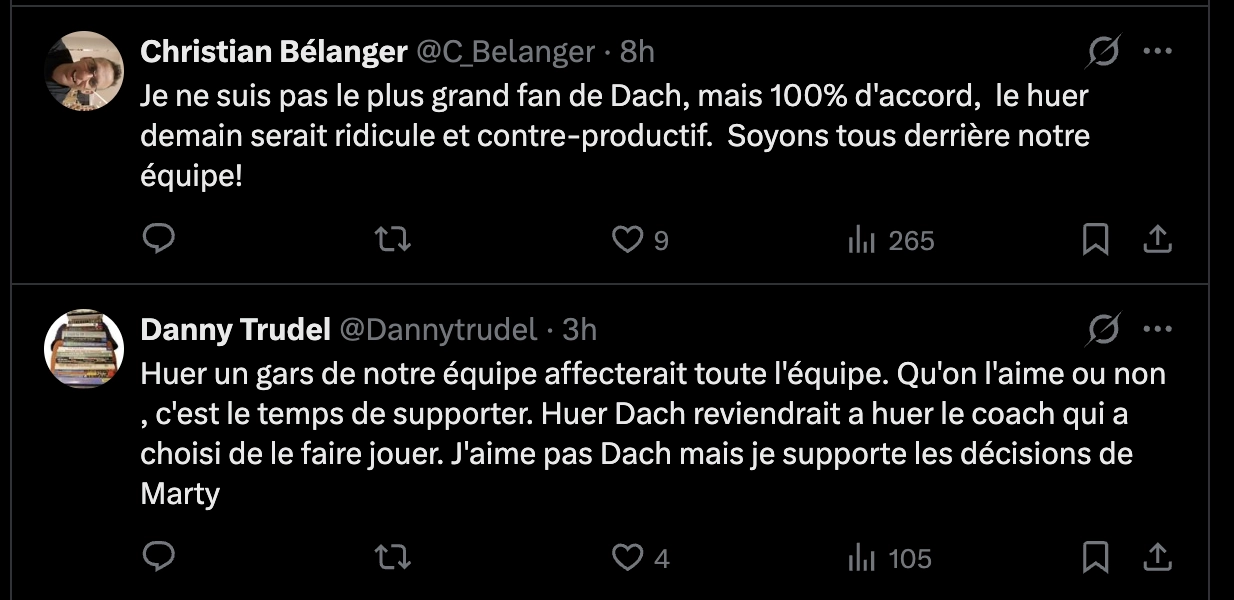View analytics on Christian Bélanger's tweet

pyautogui.click(x=861, y=240)
